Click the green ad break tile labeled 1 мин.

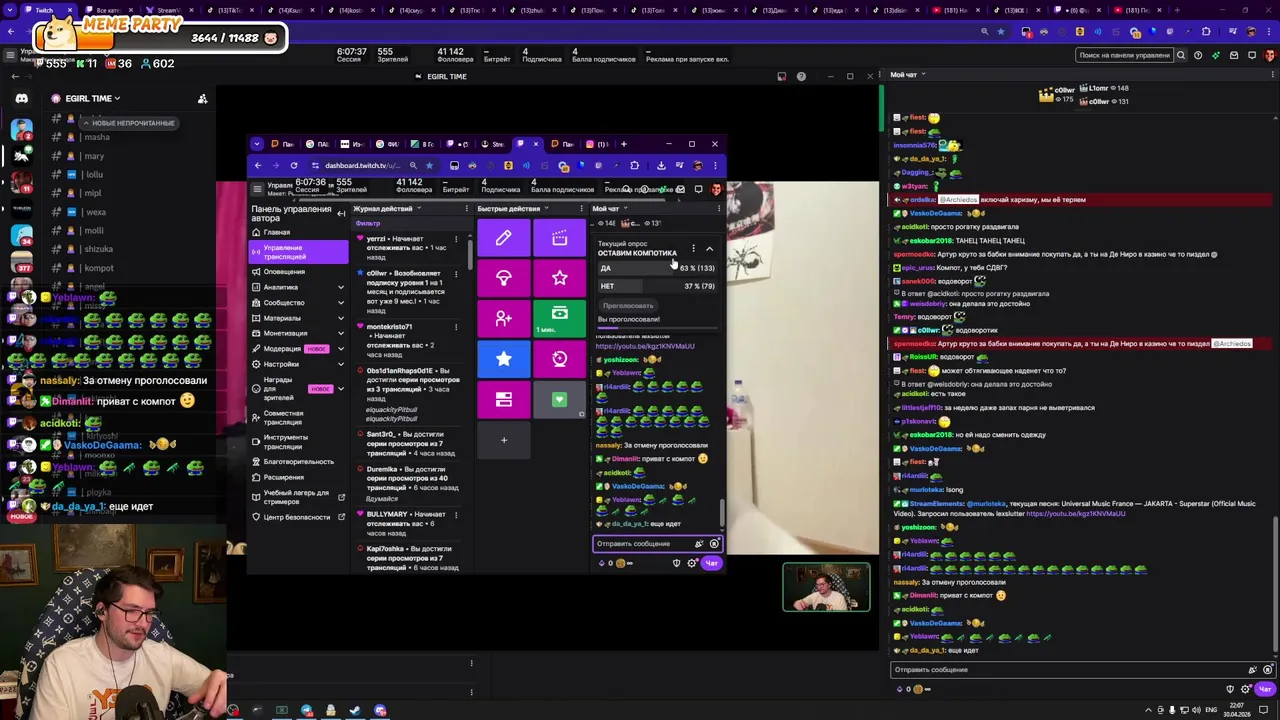[559, 318]
